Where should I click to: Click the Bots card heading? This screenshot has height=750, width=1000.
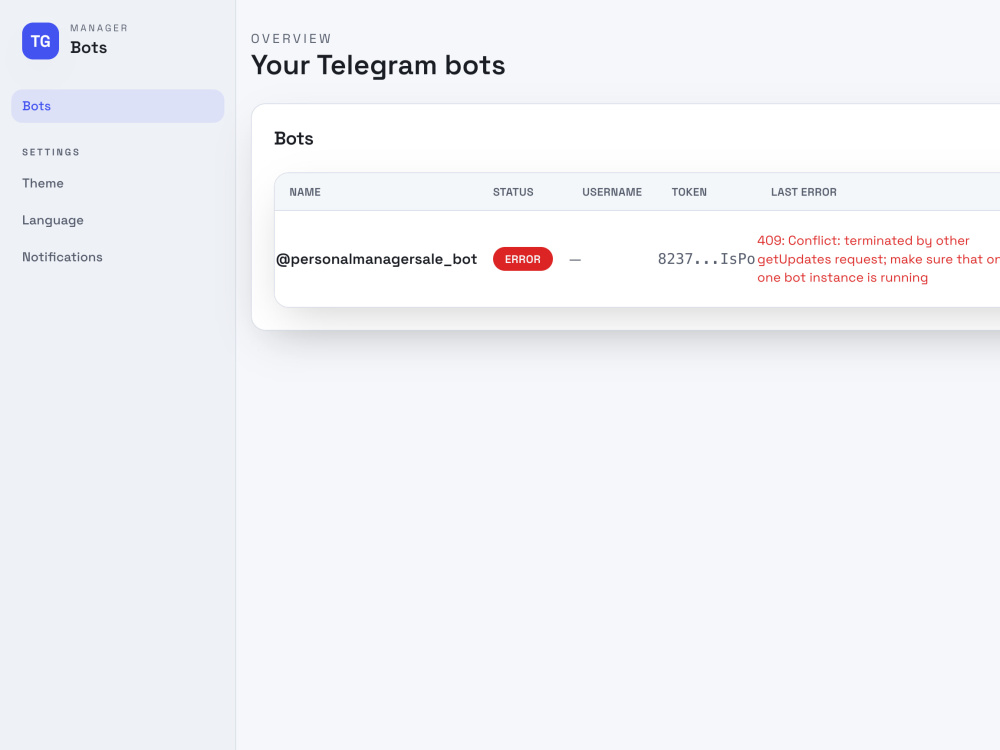coord(293,138)
